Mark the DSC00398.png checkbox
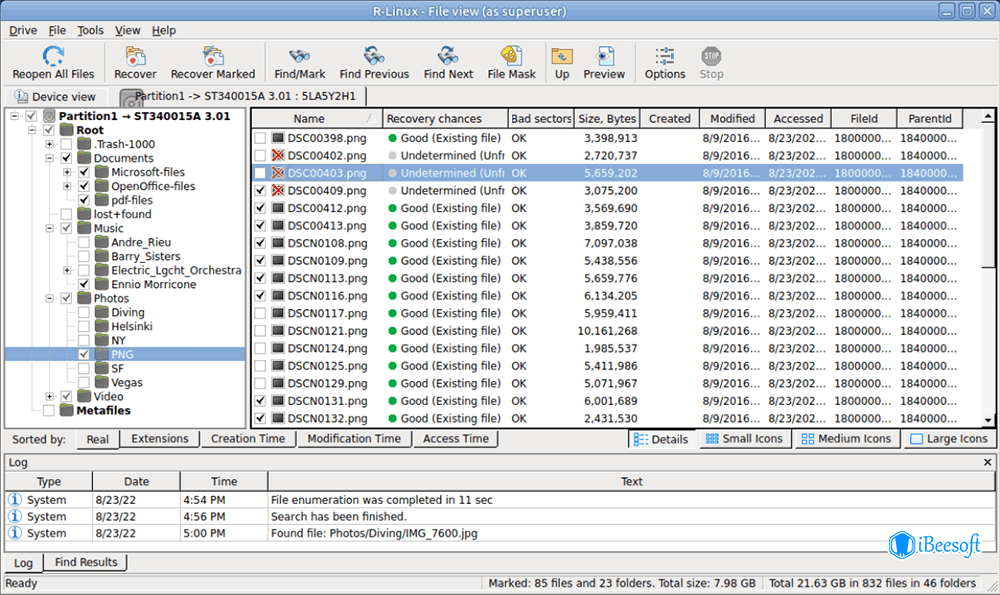This screenshot has height=595, width=1000. click(260, 138)
